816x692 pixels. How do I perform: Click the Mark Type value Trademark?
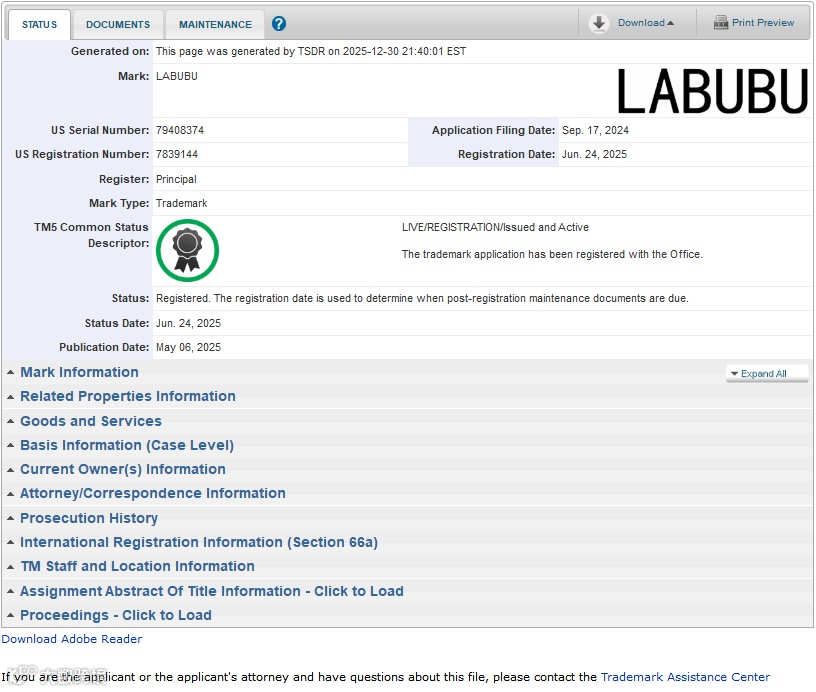point(181,203)
